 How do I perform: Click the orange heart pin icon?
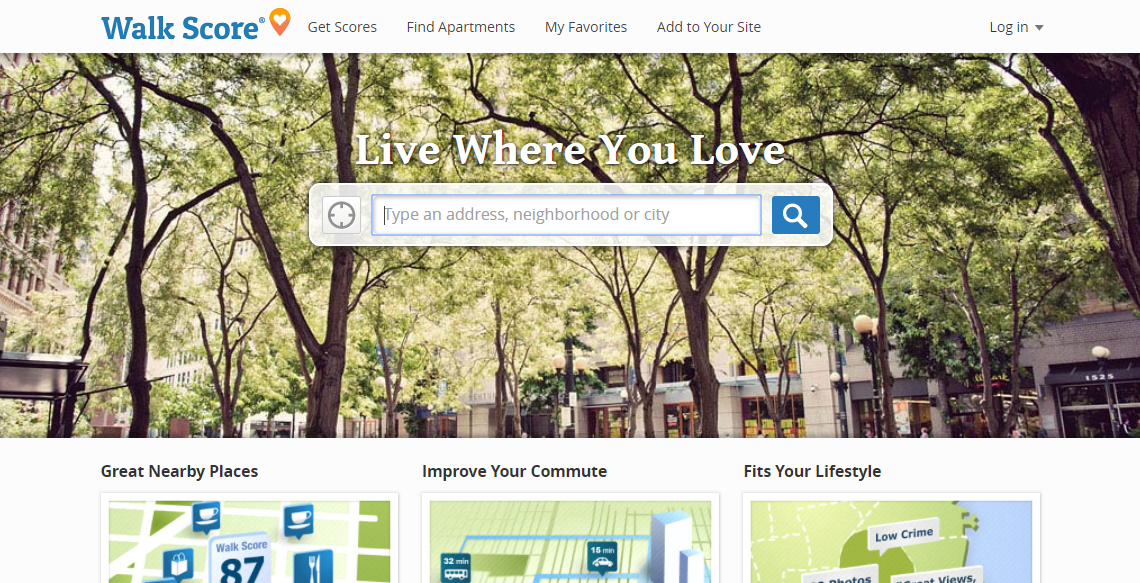[x=280, y=22]
